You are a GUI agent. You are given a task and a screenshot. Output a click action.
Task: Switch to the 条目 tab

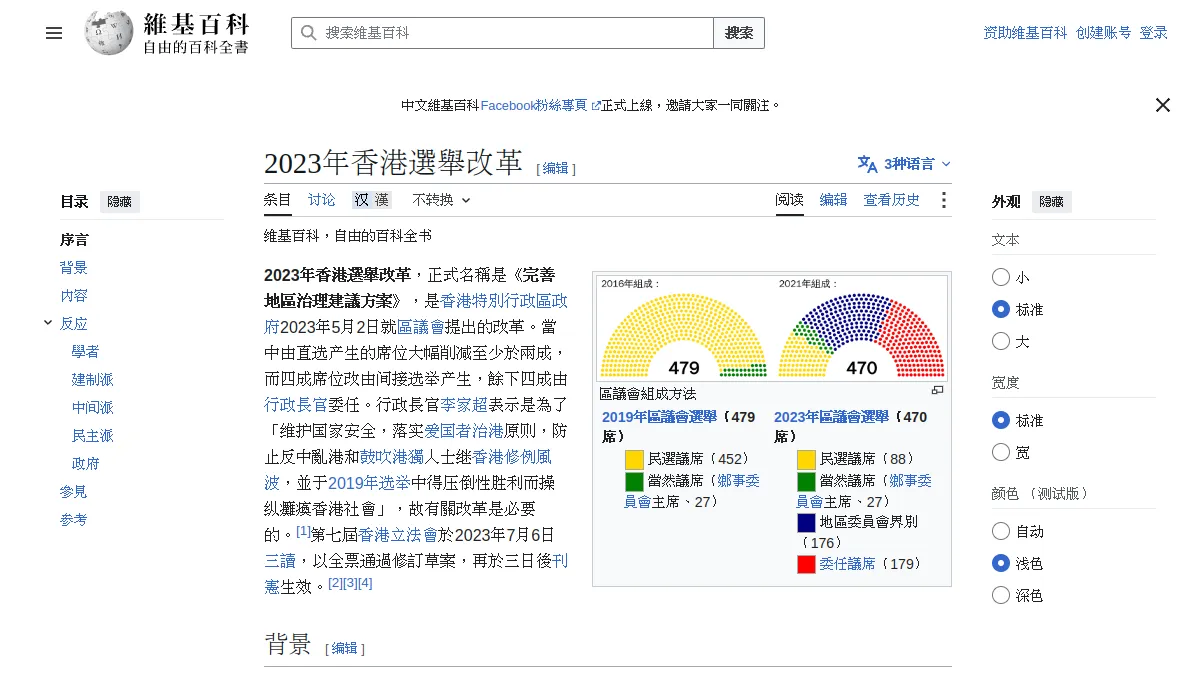tap(278, 200)
